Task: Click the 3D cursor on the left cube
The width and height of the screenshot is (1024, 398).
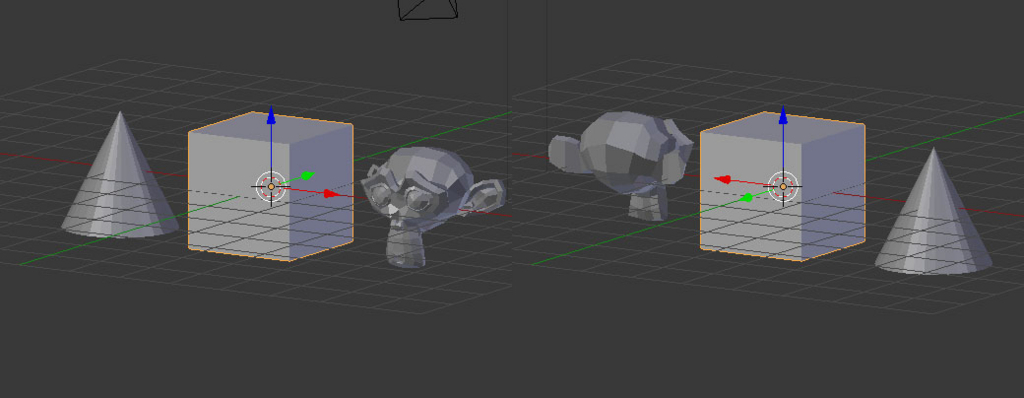Action: (x=271, y=187)
